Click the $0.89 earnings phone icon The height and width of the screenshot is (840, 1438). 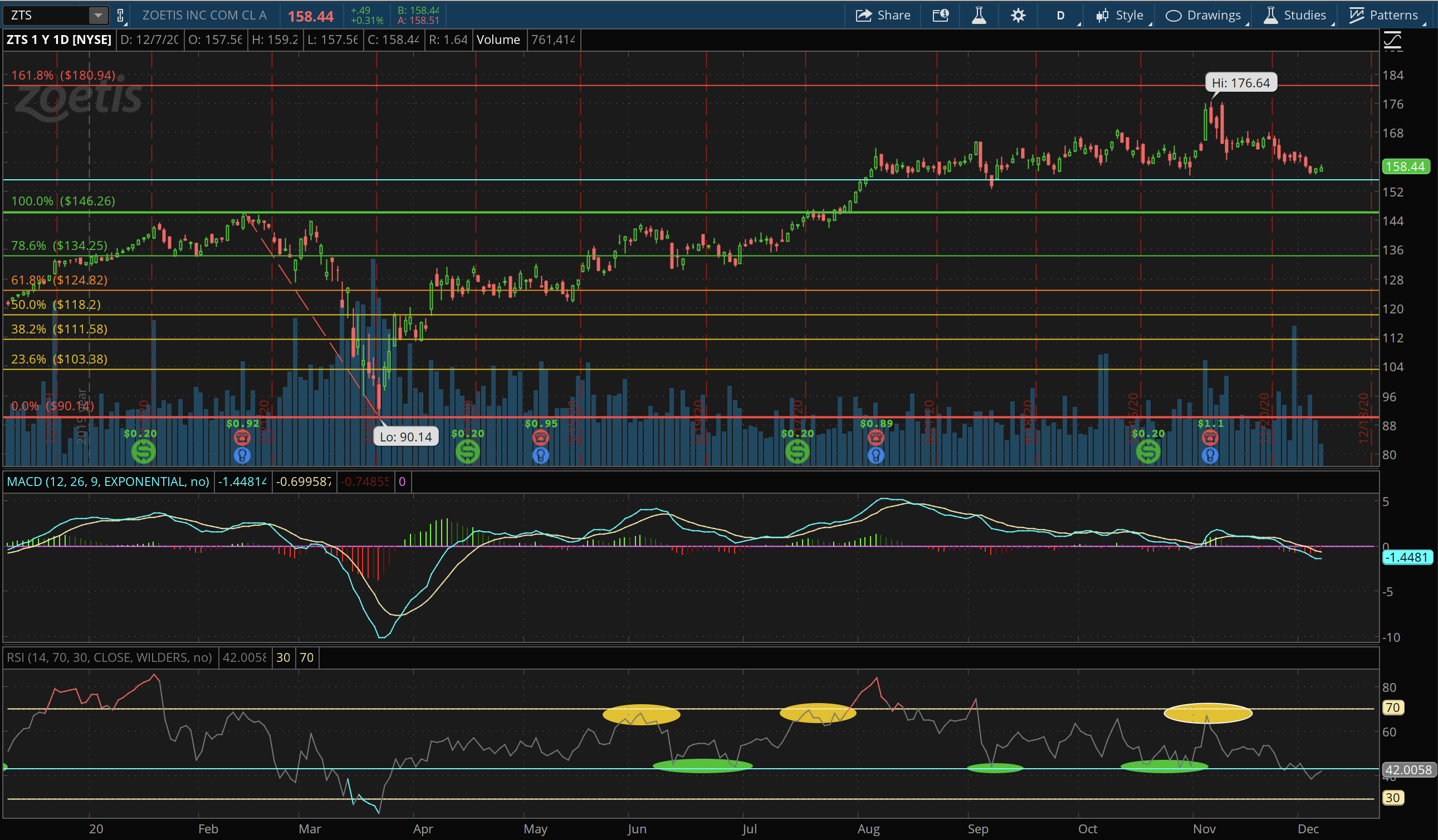[x=876, y=438]
